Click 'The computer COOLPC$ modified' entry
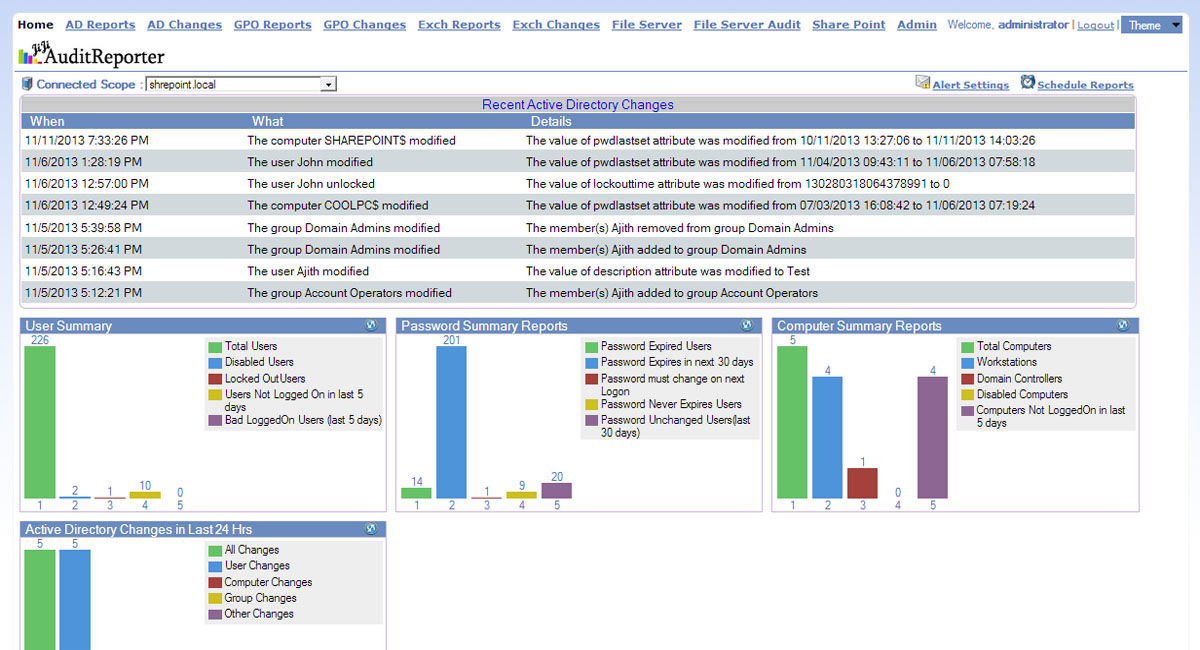The width and height of the screenshot is (1200, 650). (338, 206)
